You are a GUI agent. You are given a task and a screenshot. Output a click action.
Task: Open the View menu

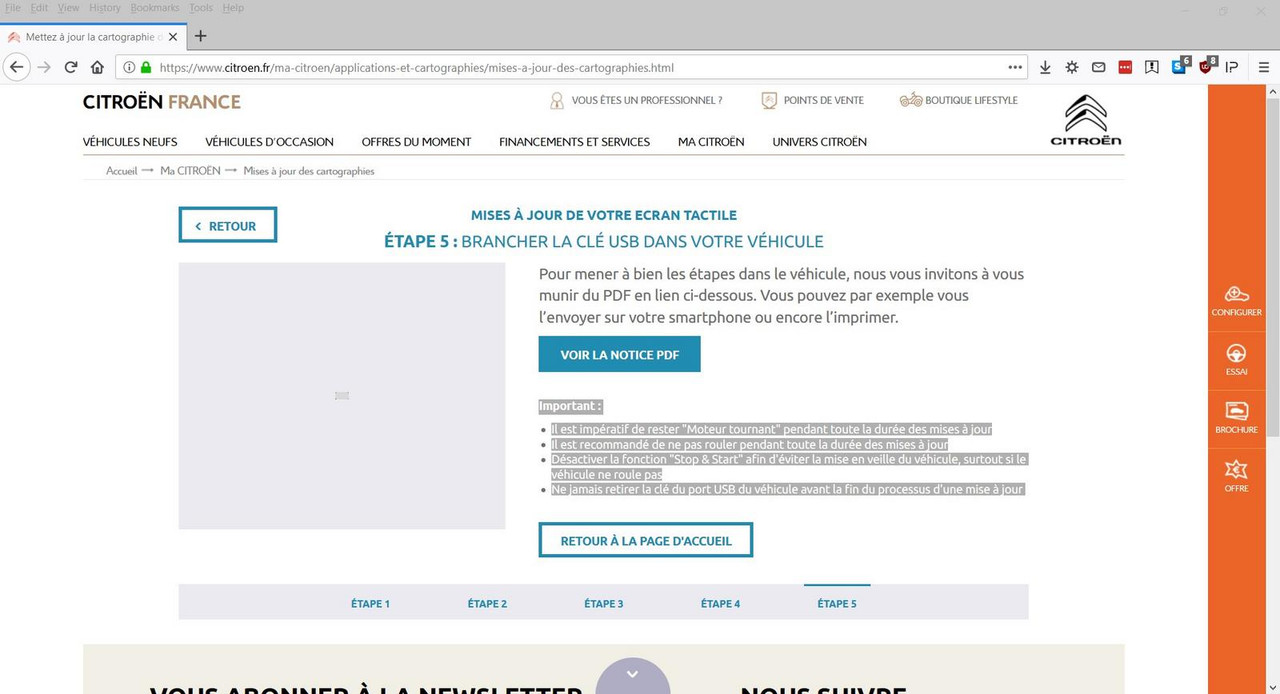pyautogui.click(x=68, y=8)
